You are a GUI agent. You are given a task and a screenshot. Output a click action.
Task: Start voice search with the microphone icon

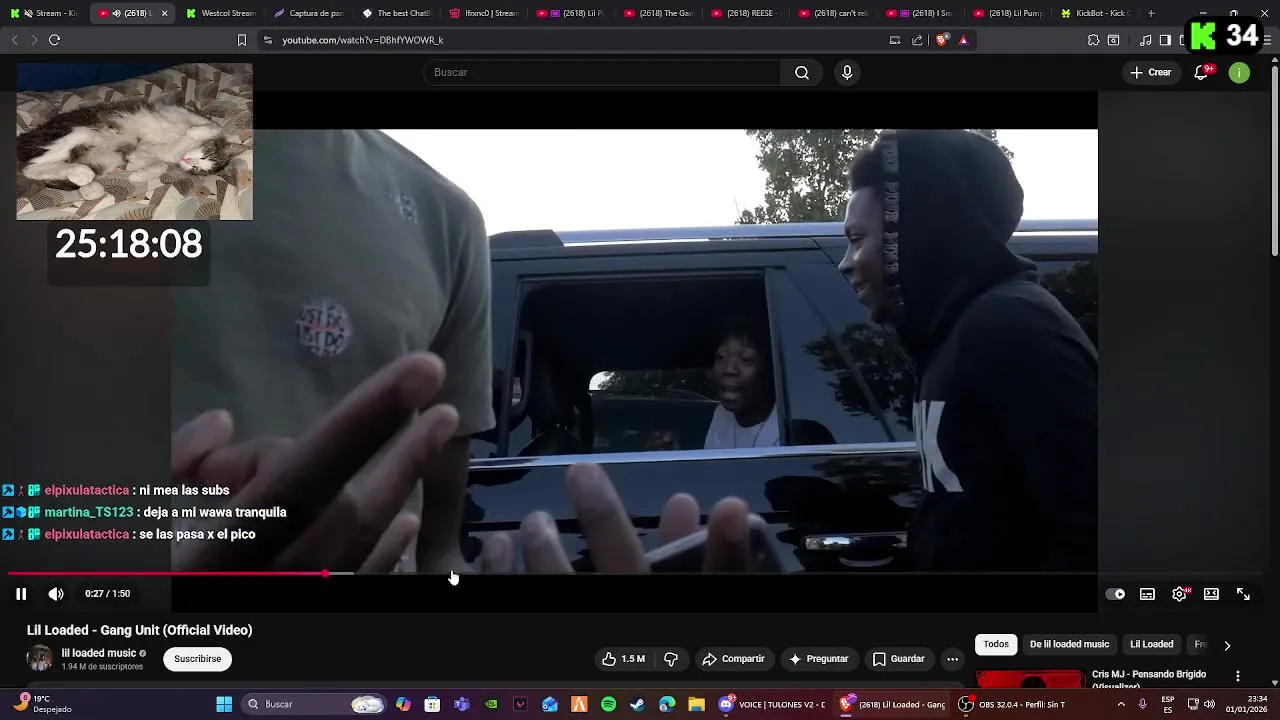pos(847,72)
